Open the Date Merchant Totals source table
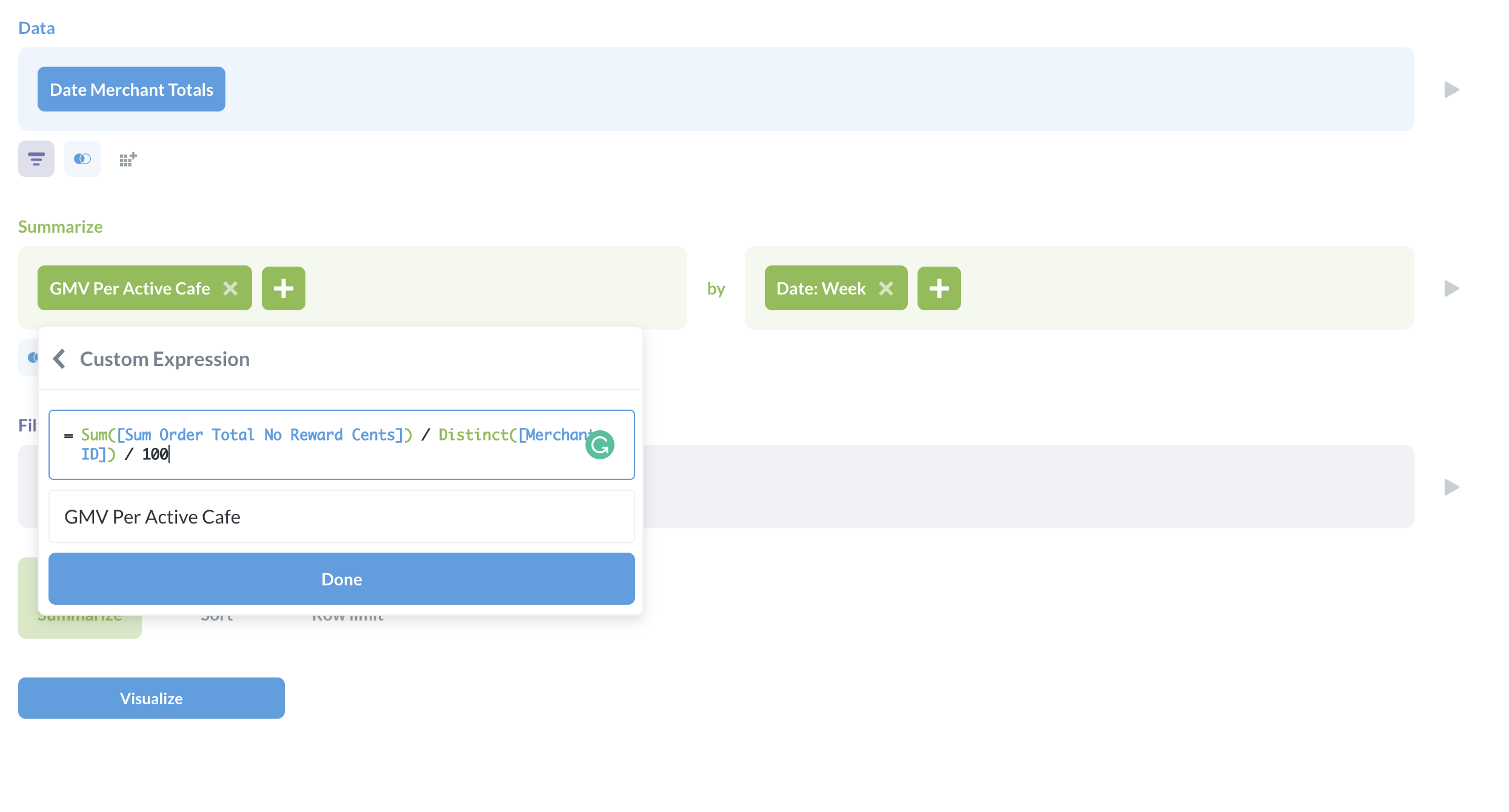1509x812 pixels. (x=131, y=89)
